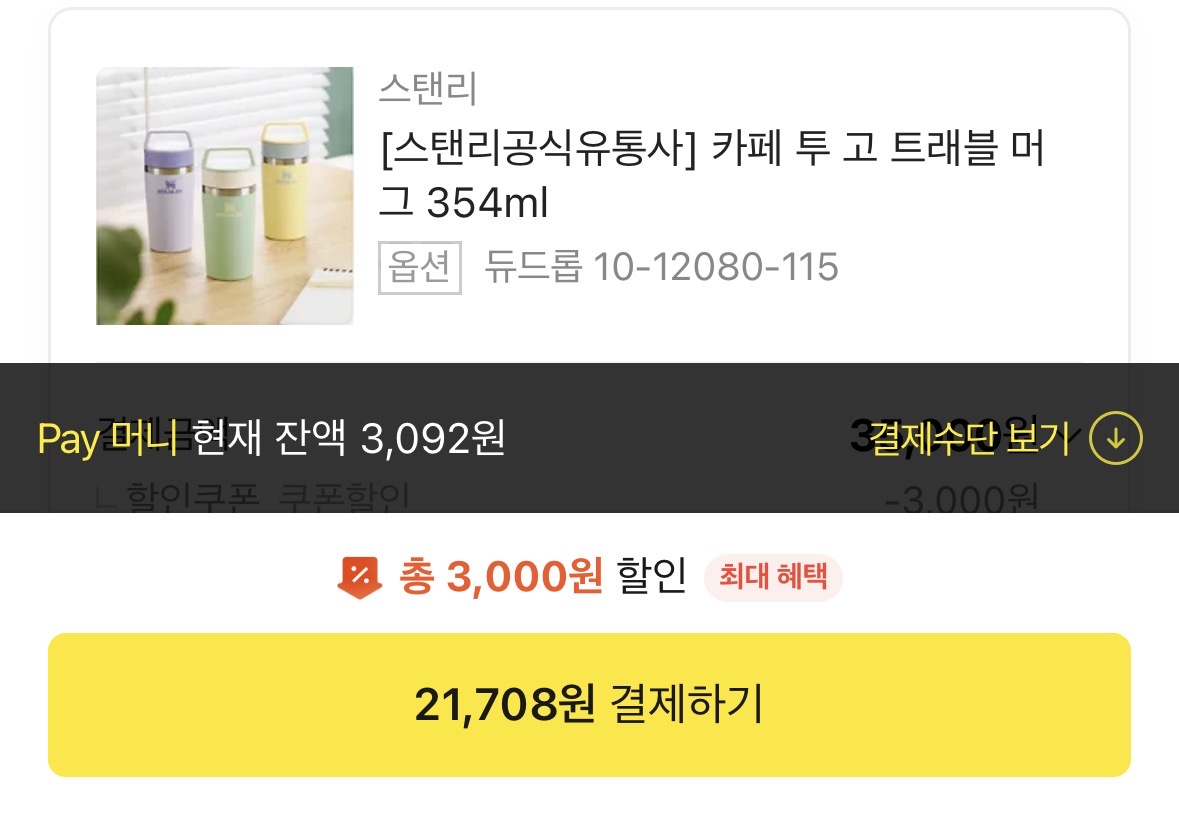Click the 현재 잔액 3,092원 balance text

pyautogui.click(x=348, y=438)
